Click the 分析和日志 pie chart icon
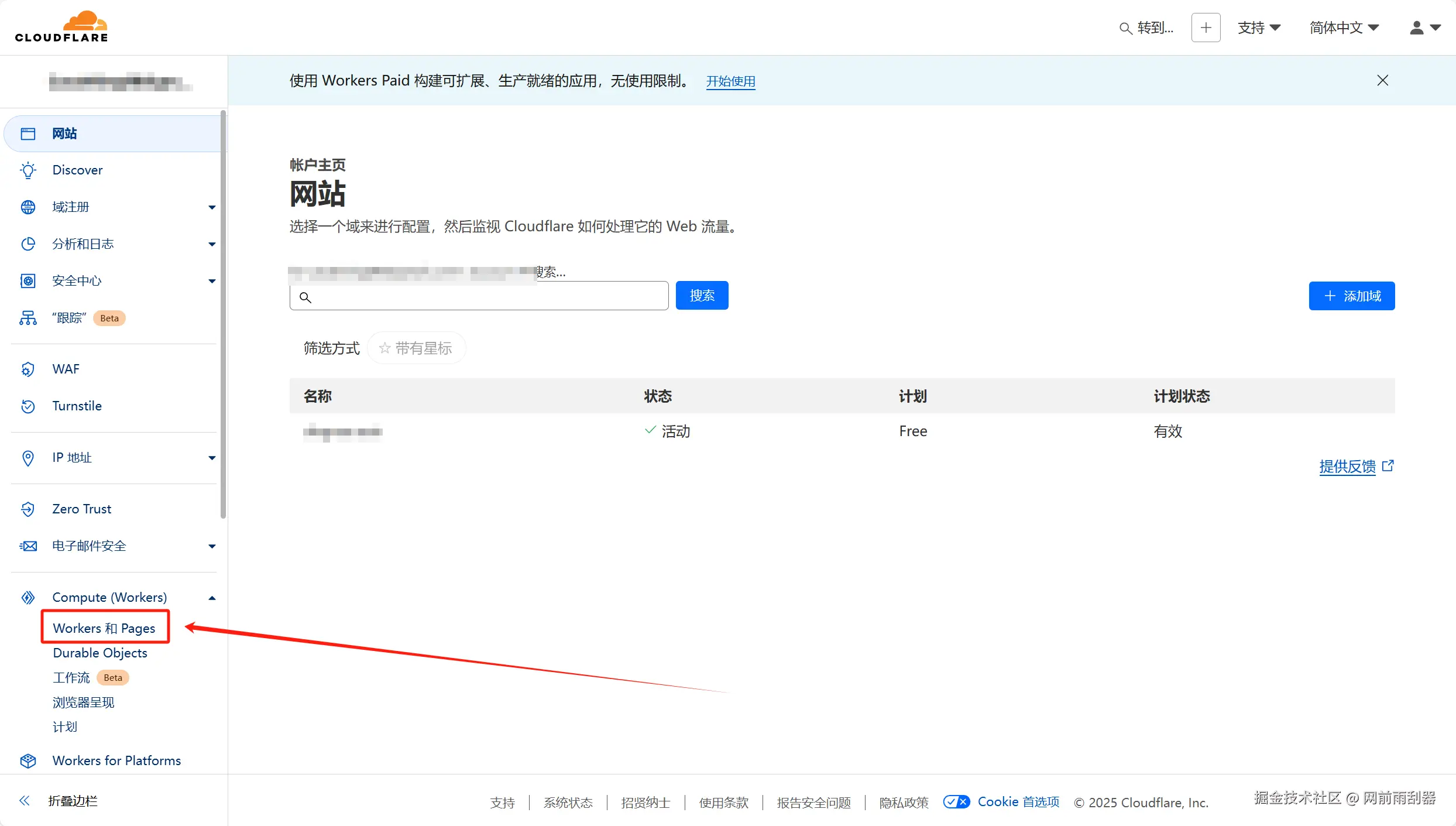Viewport: 1456px width, 826px height. pos(28,244)
